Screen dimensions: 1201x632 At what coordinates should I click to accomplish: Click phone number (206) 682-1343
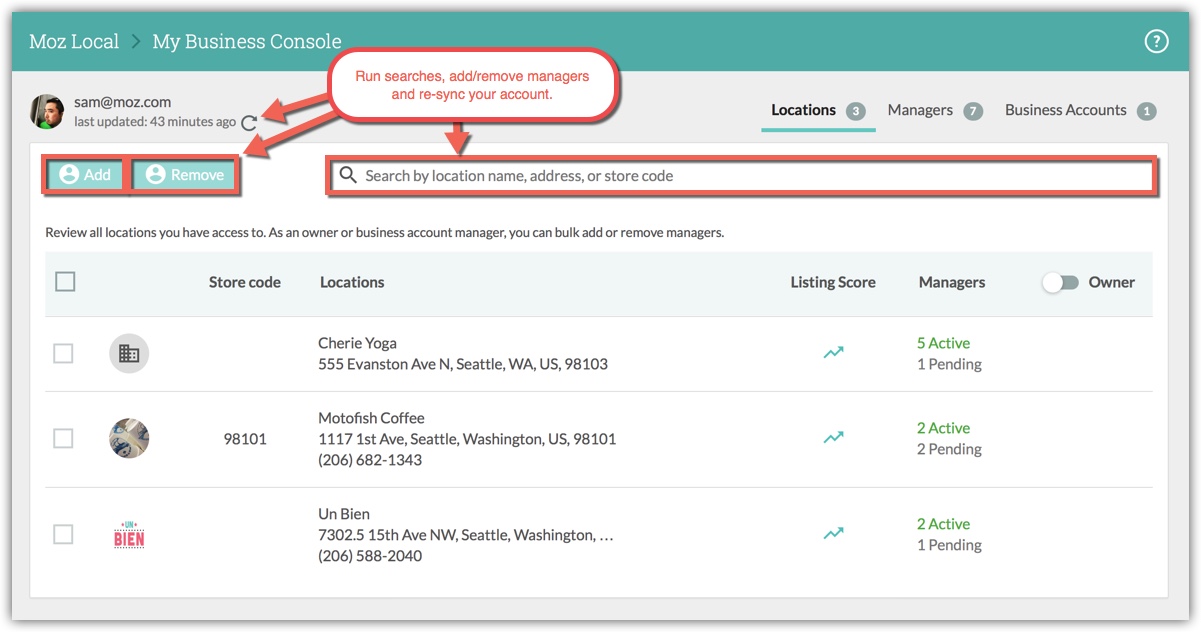coord(370,460)
